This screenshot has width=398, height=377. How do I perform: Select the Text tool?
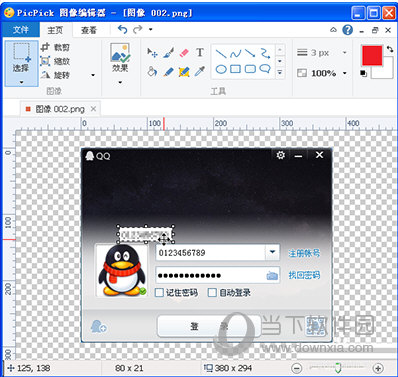coord(200,52)
